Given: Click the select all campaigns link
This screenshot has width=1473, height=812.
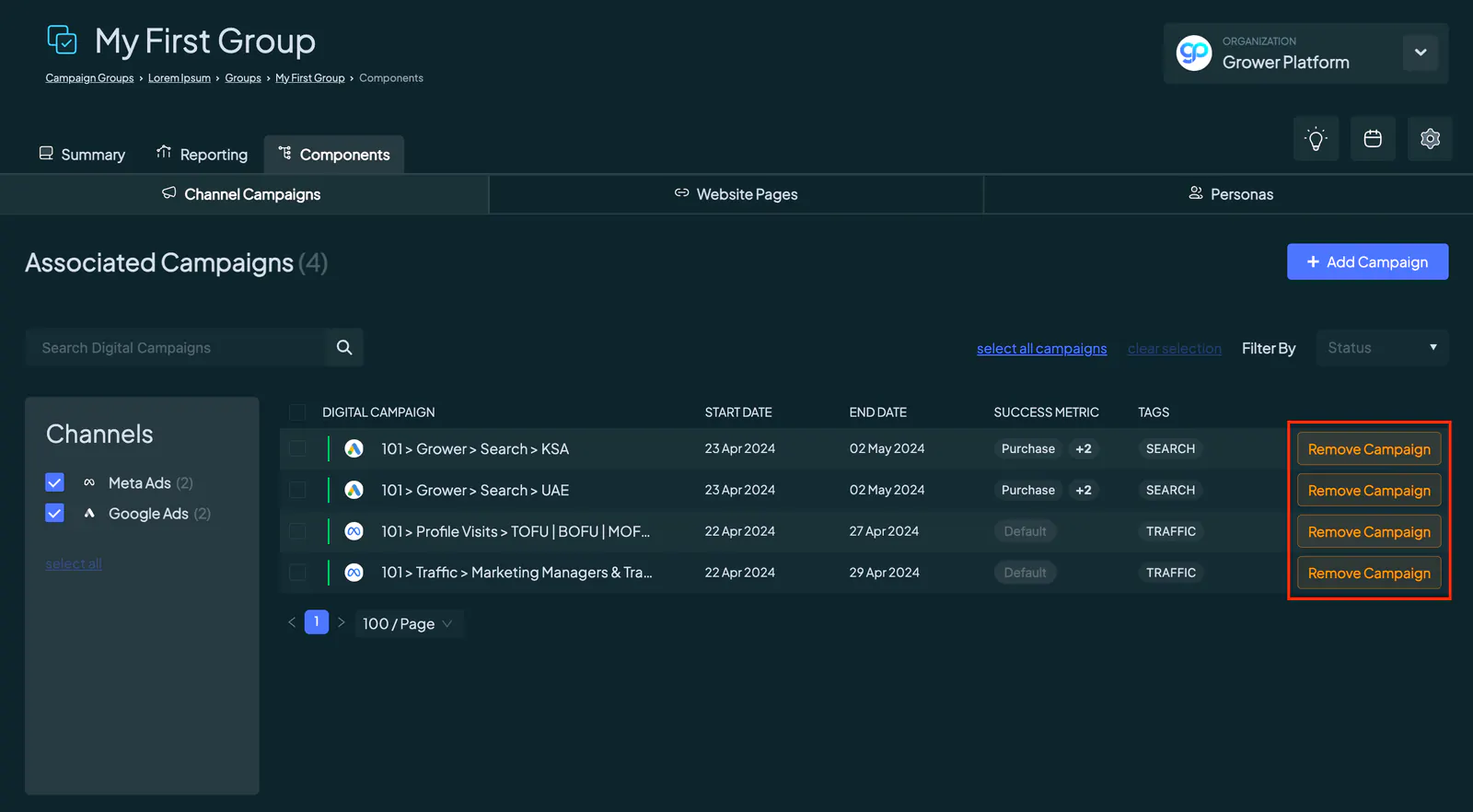Looking at the screenshot, I should pos(1041,348).
